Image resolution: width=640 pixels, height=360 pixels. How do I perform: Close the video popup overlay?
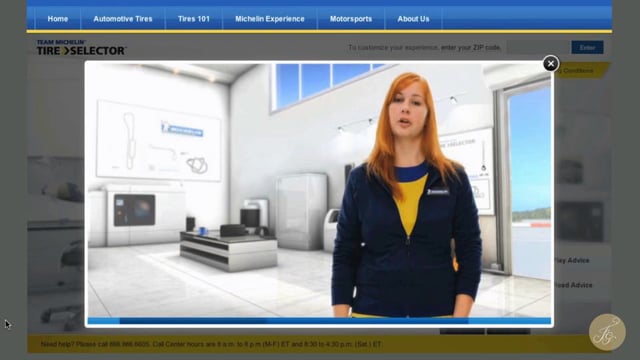coord(551,64)
